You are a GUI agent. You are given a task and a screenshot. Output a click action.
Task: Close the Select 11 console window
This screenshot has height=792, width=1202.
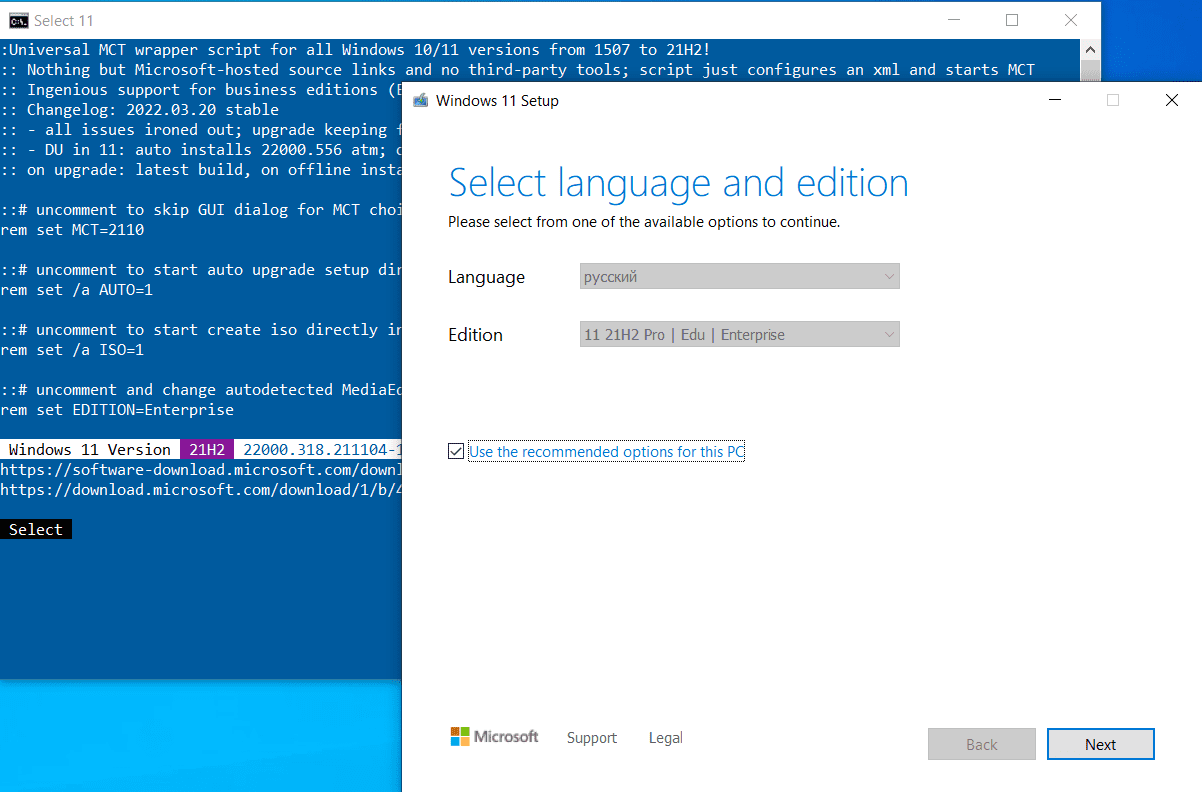[x=1071, y=20]
